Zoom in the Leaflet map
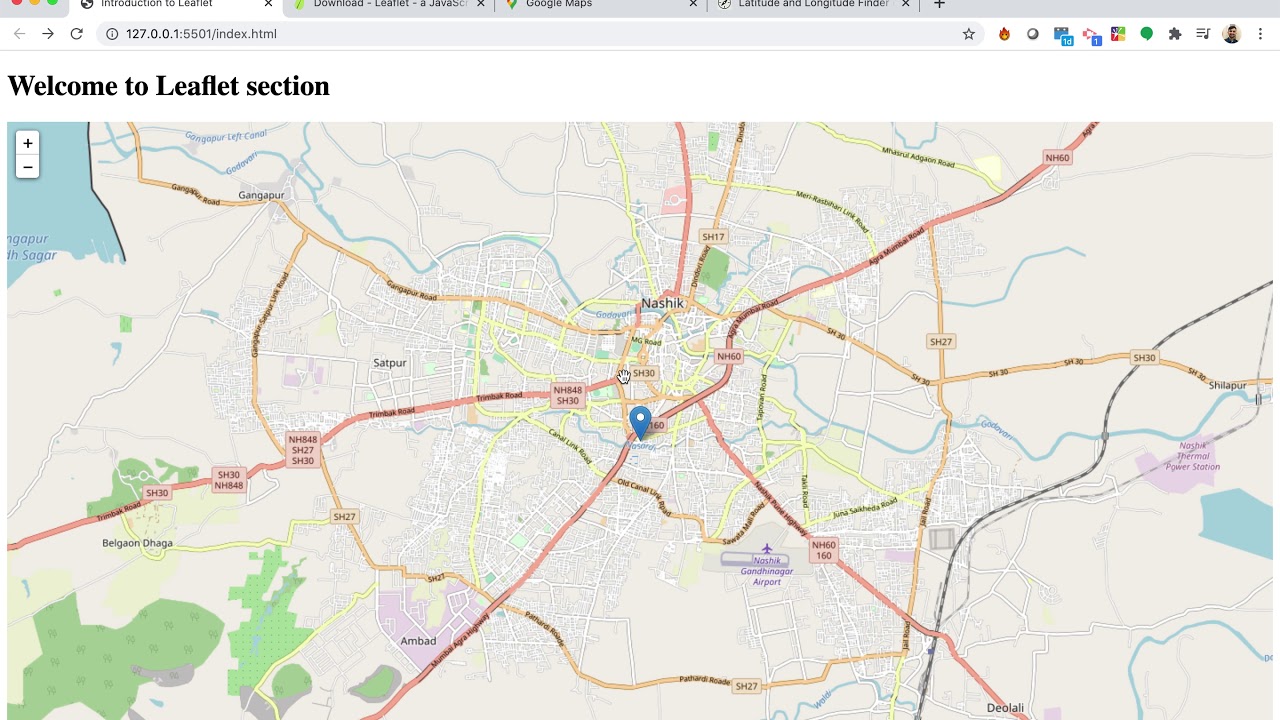 pyautogui.click(x=28, y=143)
